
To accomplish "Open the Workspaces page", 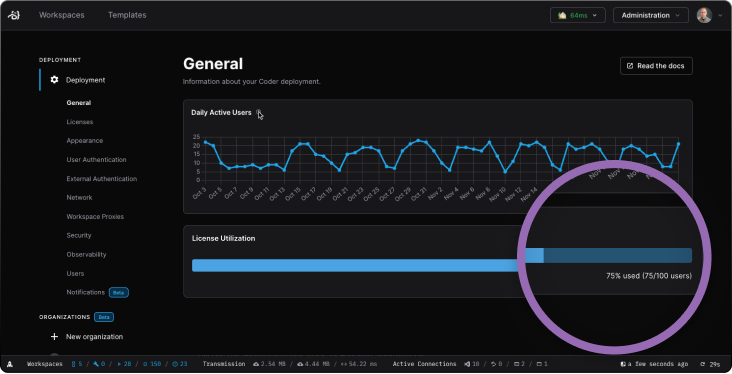I will tap(62, 15).
